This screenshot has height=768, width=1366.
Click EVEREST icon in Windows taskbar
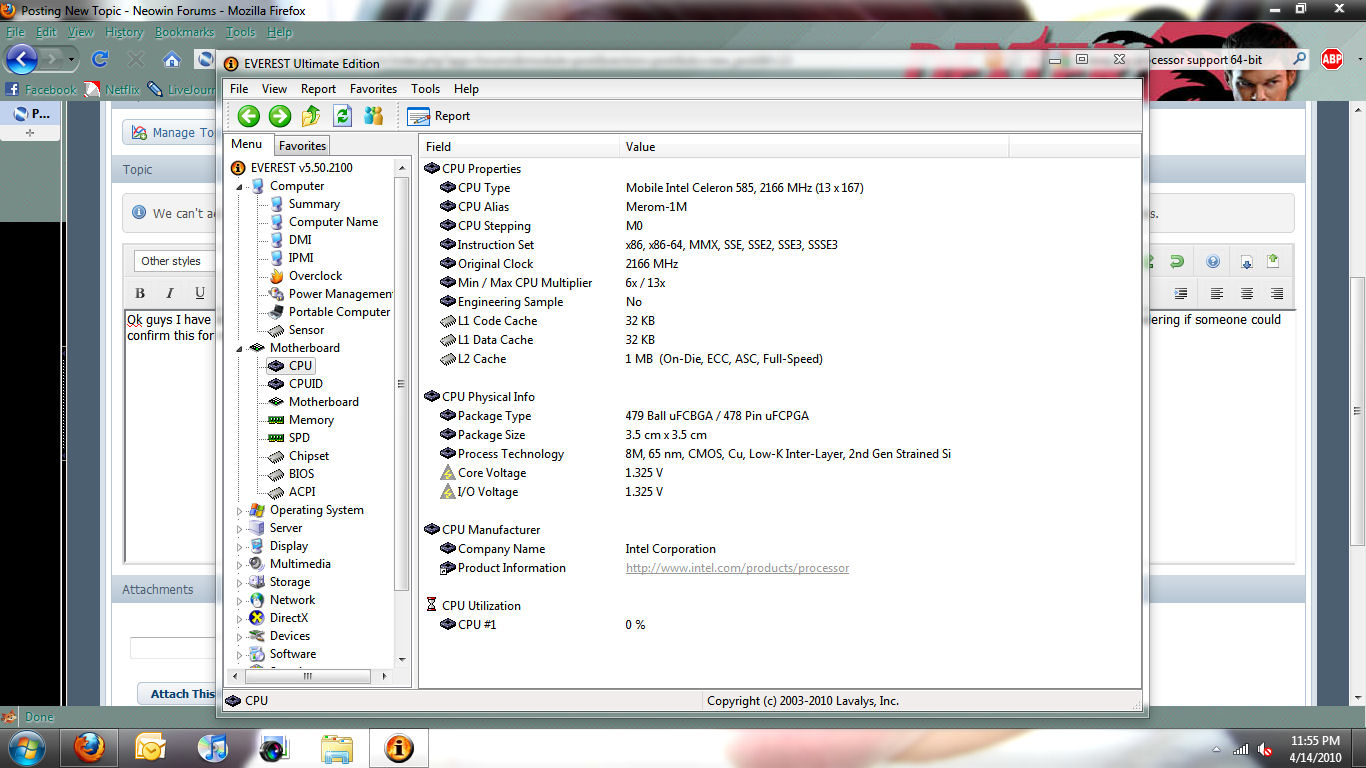[x=399, y=747]
